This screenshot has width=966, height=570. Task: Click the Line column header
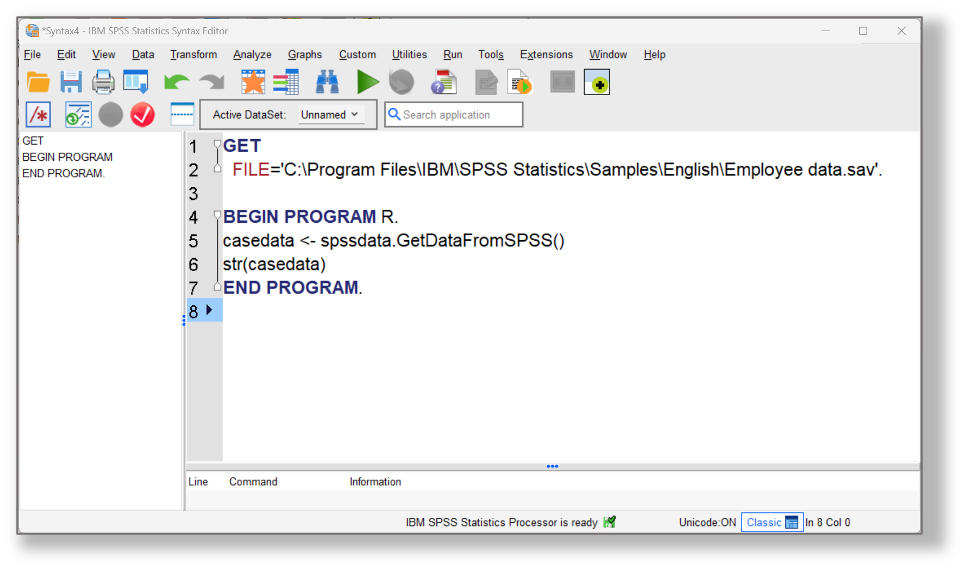click(x=198, y=481)
